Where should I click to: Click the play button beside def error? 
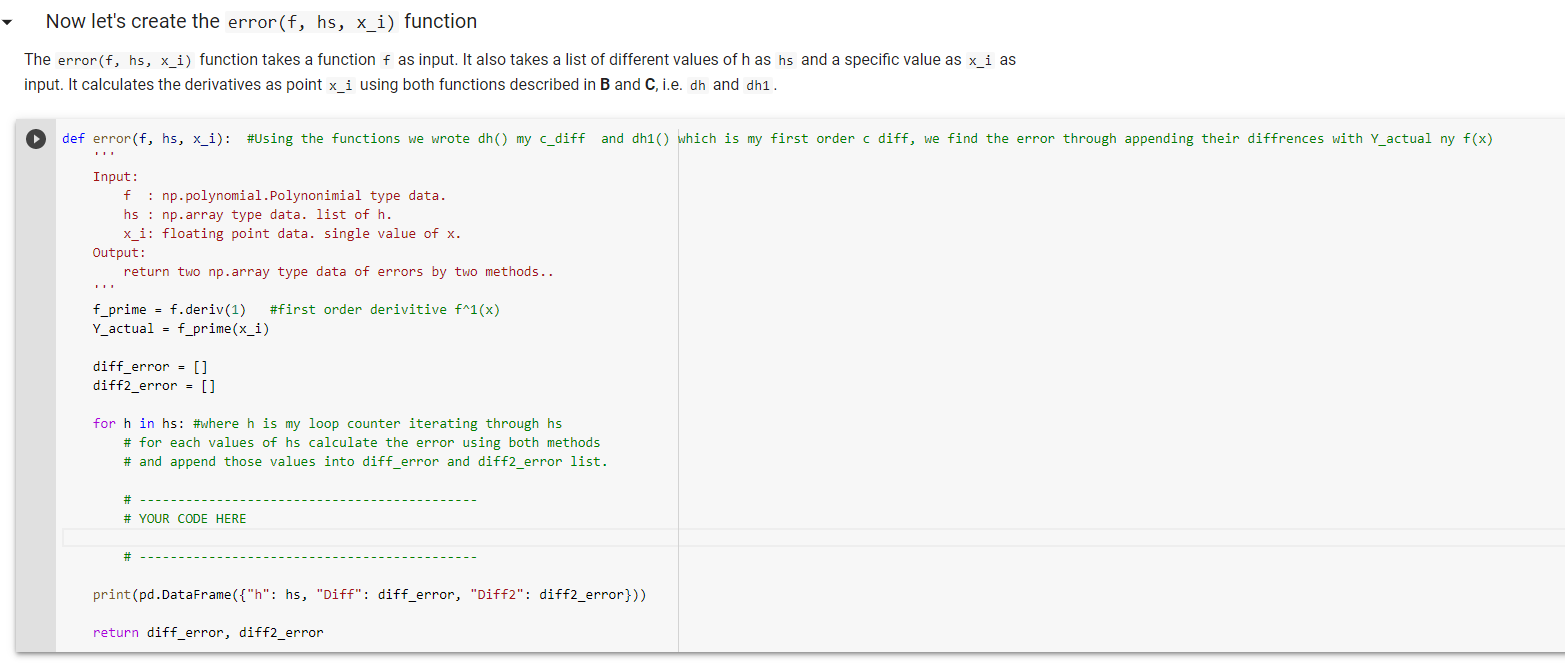36,139
